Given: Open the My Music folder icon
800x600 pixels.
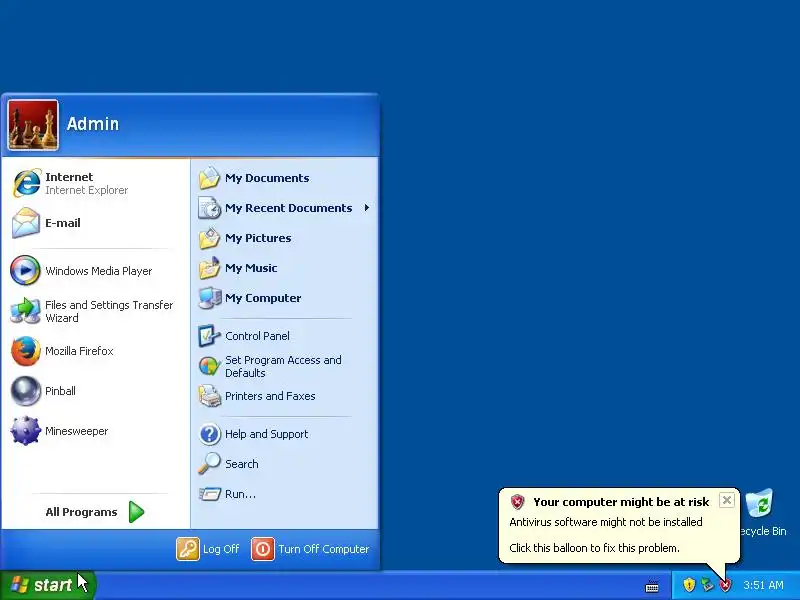Looking at the screenshot, I should coord(210,268).
